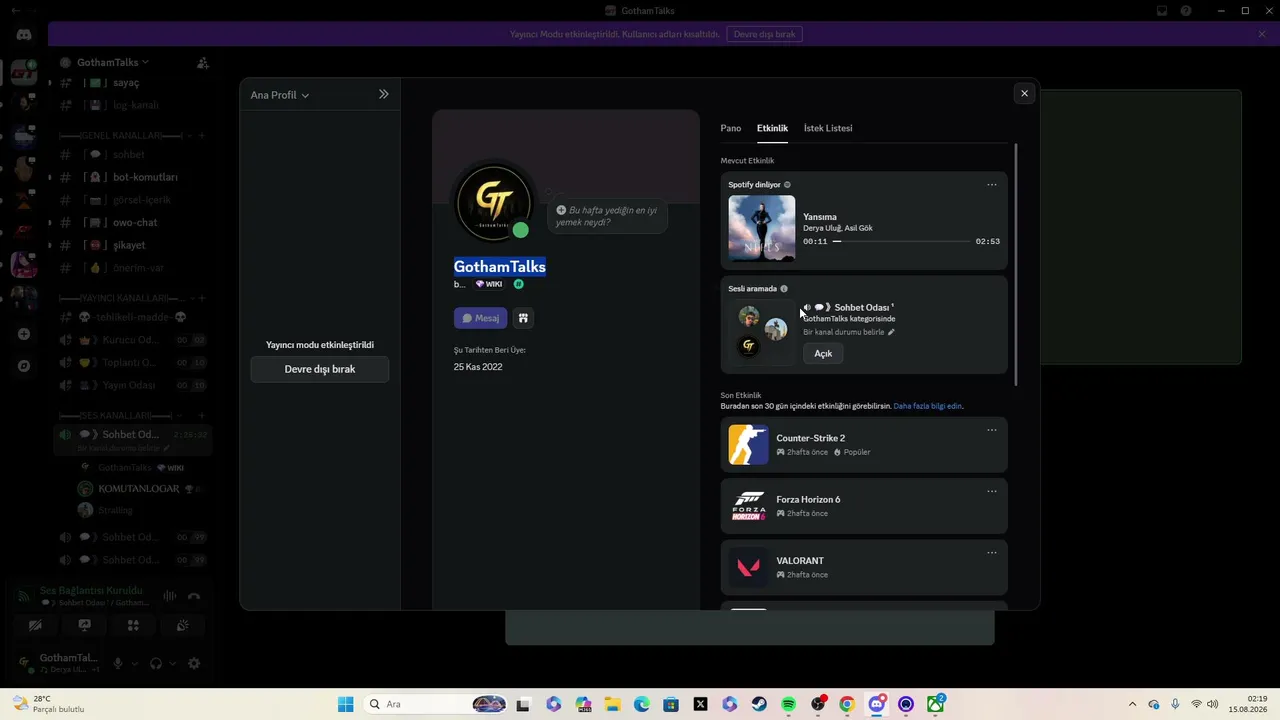
Task: Open the soundboard button in voice panel
Action: pos(182,626)
